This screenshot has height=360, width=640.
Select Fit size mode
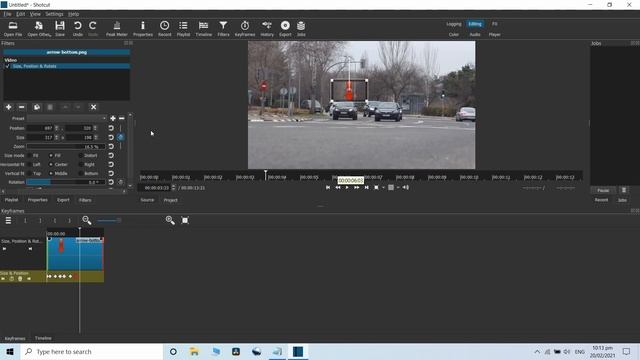coord(33,156)
